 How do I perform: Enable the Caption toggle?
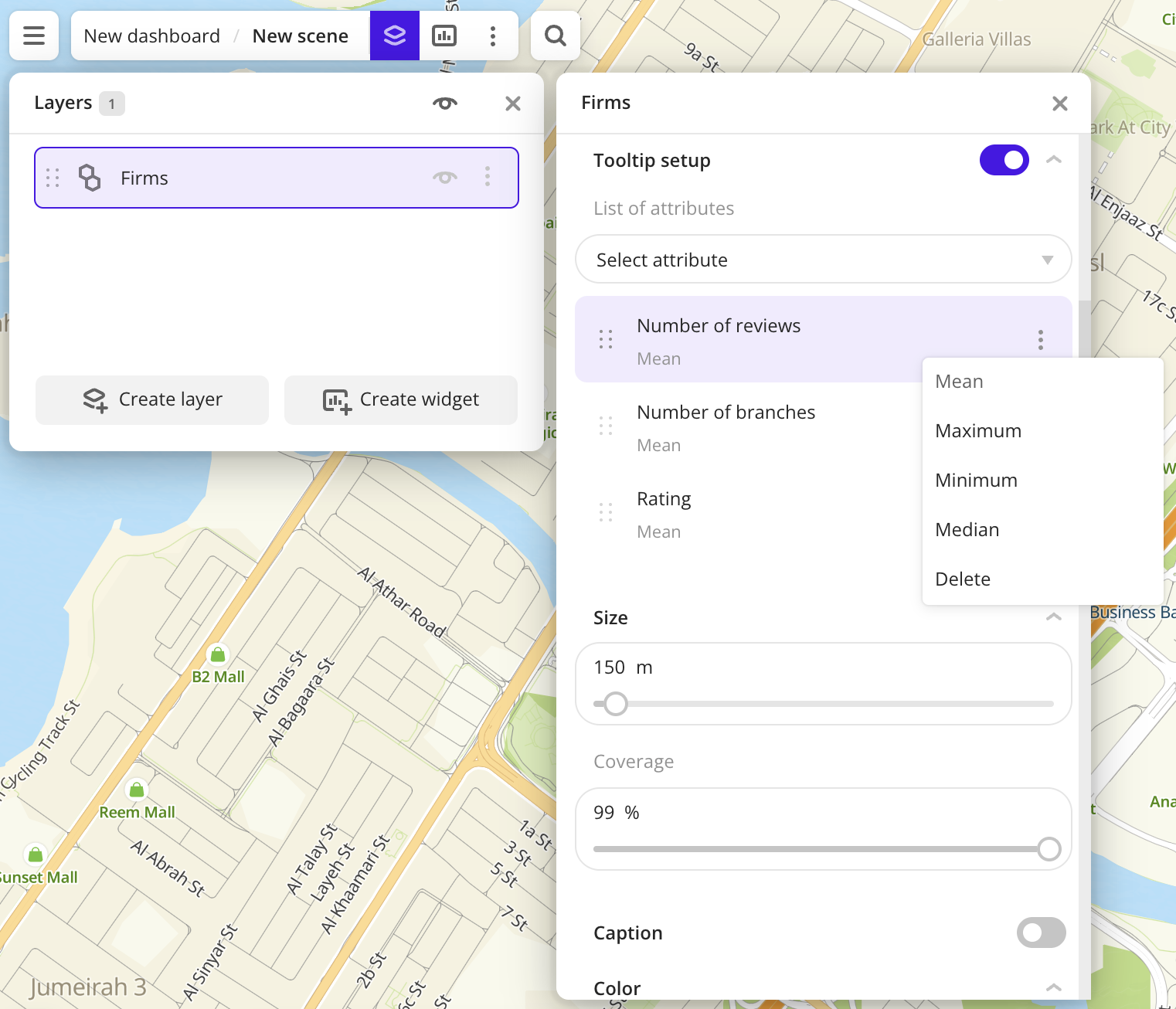pos(1041,933)
